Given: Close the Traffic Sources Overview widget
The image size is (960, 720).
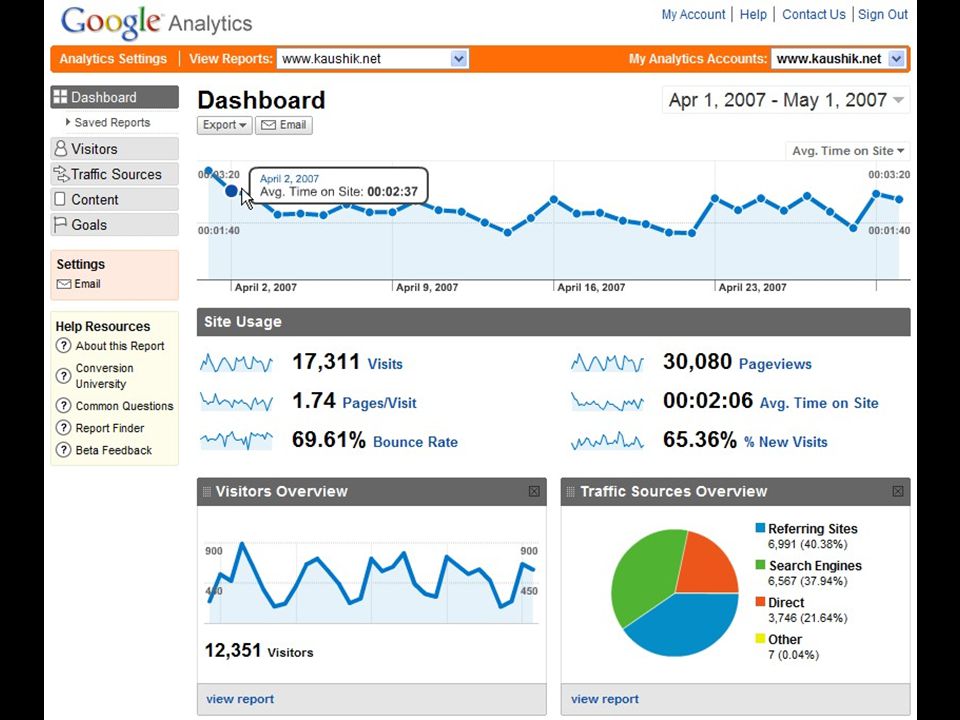Looking at the screenshot, I should 898,491.
